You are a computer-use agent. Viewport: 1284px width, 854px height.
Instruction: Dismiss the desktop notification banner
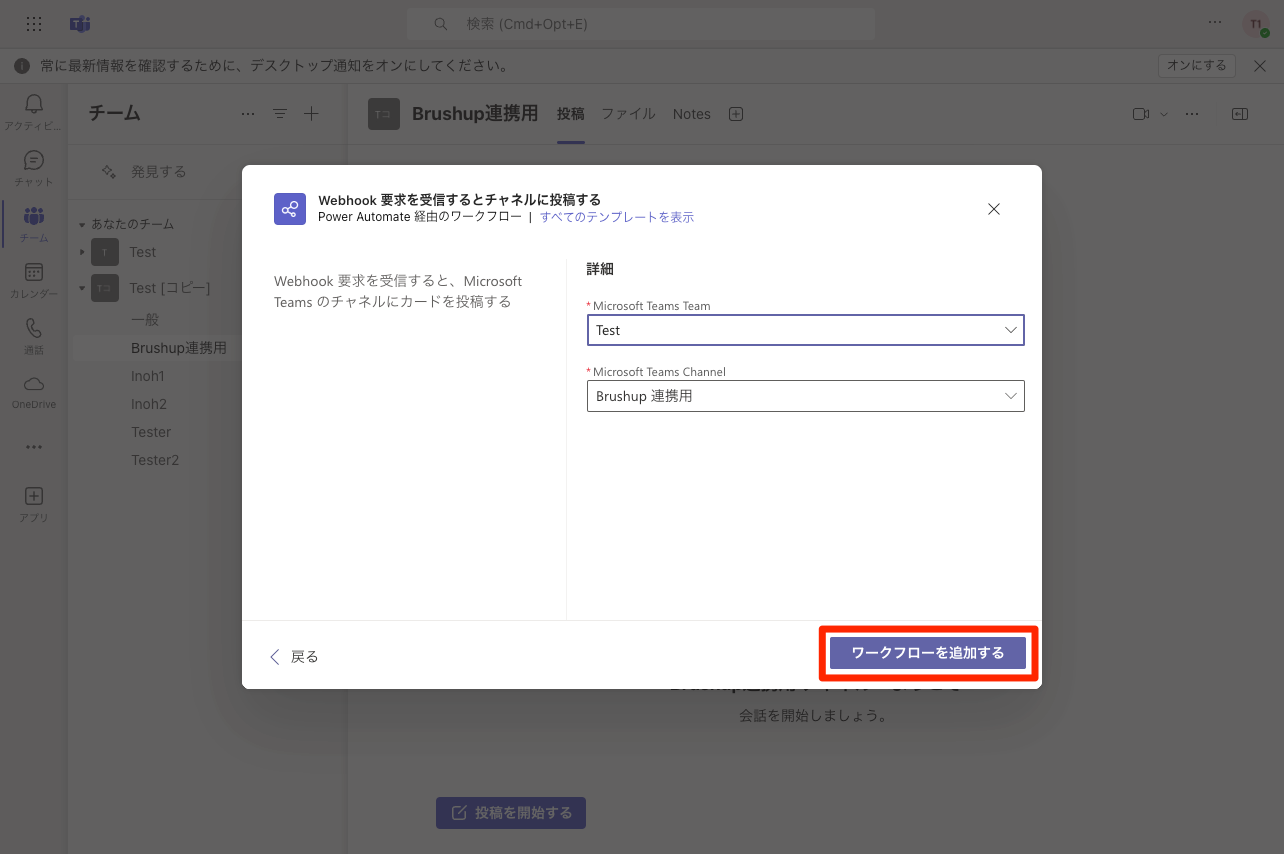click(x=1260, y=65)
